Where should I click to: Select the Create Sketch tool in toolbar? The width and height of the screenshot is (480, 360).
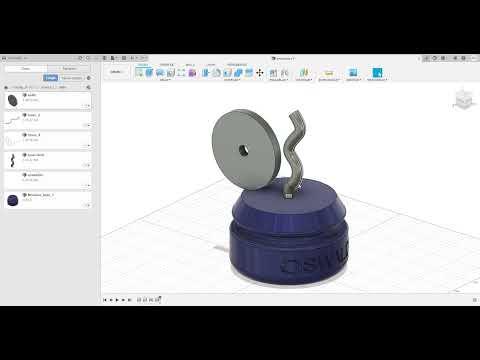[139, 72]
